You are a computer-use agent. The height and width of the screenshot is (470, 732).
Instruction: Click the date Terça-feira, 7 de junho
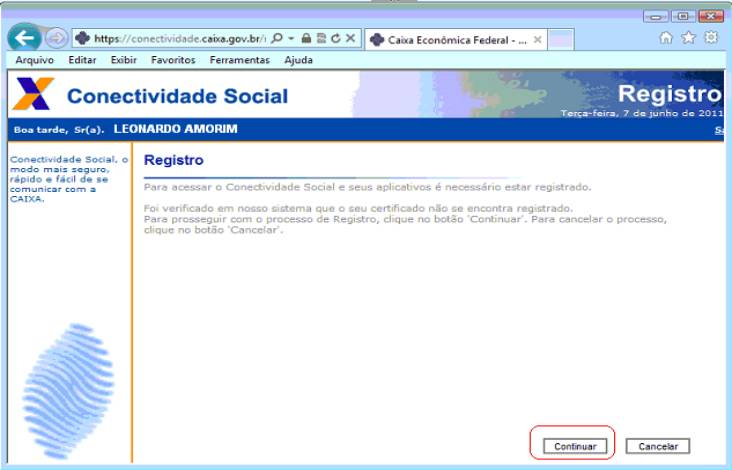point(642,113)
